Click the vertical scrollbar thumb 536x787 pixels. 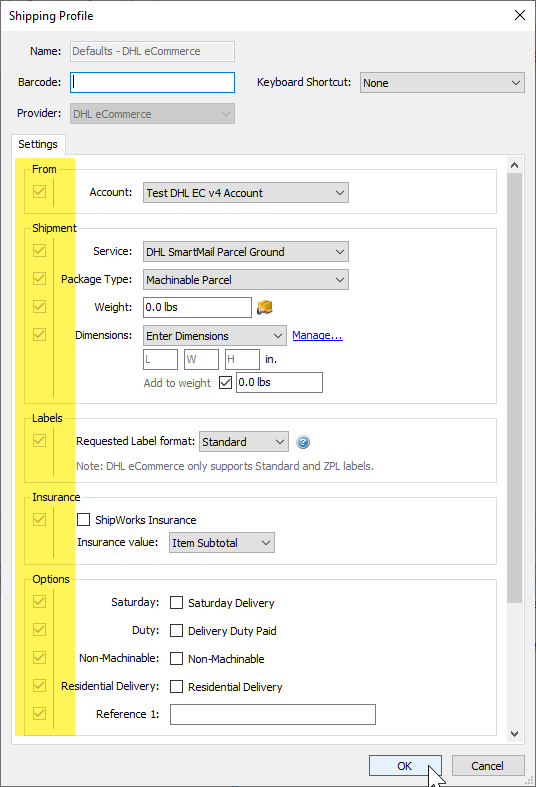pyautogui.click(x=514, y=388)
